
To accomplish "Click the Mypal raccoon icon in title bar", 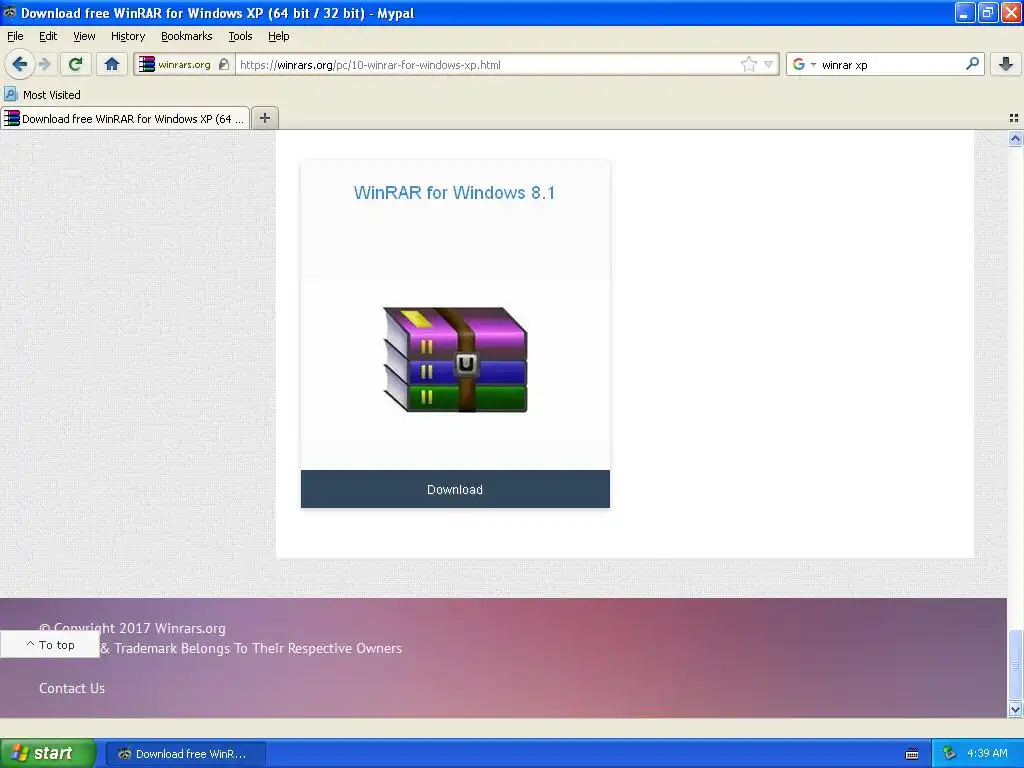I will tap(9, 12).
